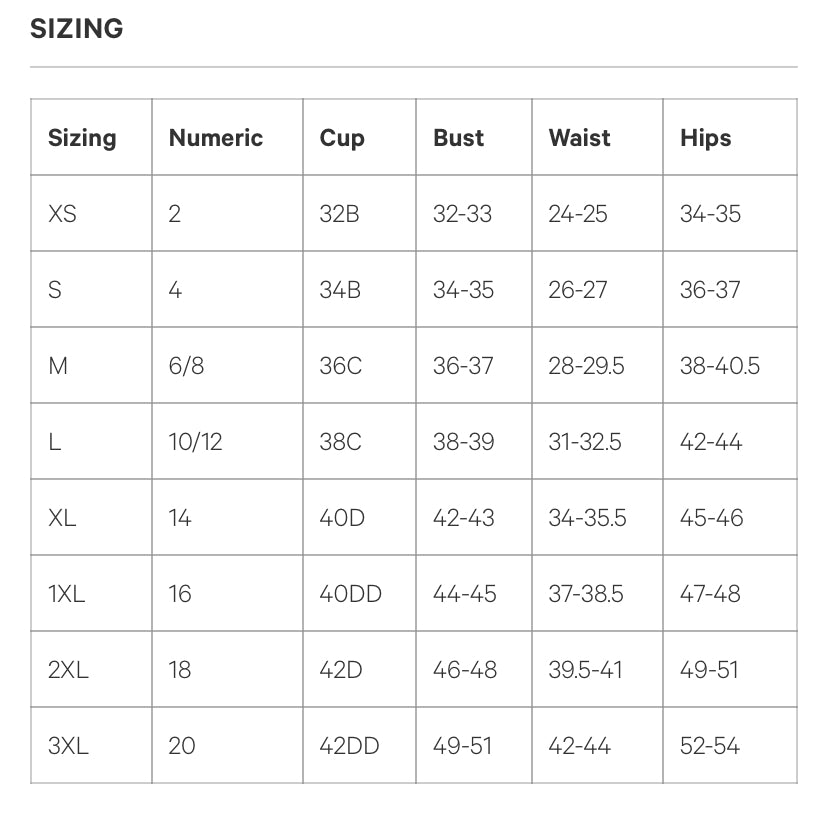
Task: Click the 3XL size cell
Action: (x=68, y=745)
